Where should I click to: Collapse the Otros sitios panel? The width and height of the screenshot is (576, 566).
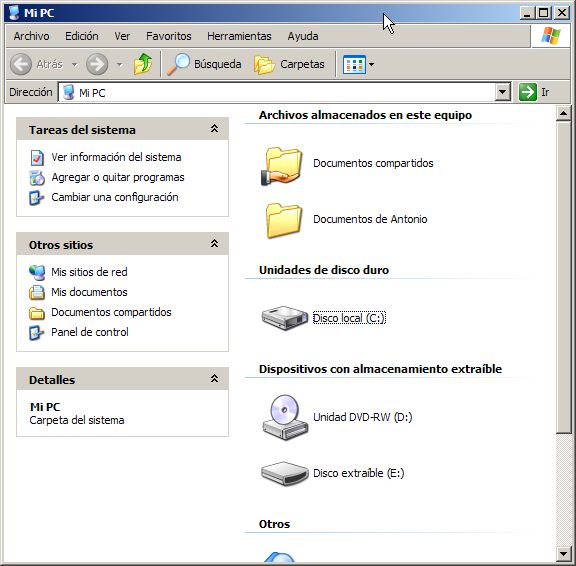[215, 244]
